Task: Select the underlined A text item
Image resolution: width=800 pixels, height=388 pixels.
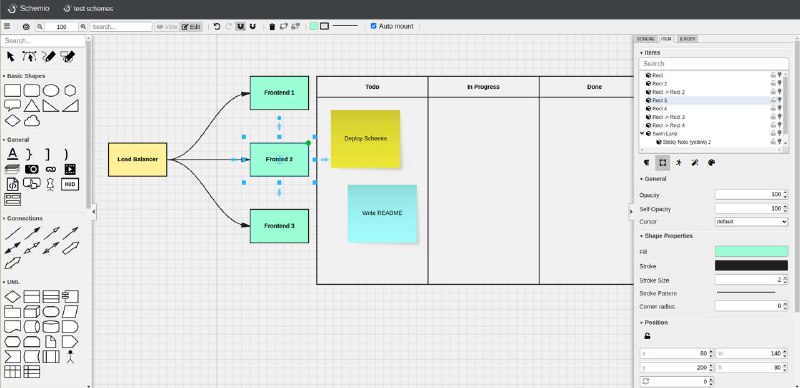Action: tap(12, 154)
